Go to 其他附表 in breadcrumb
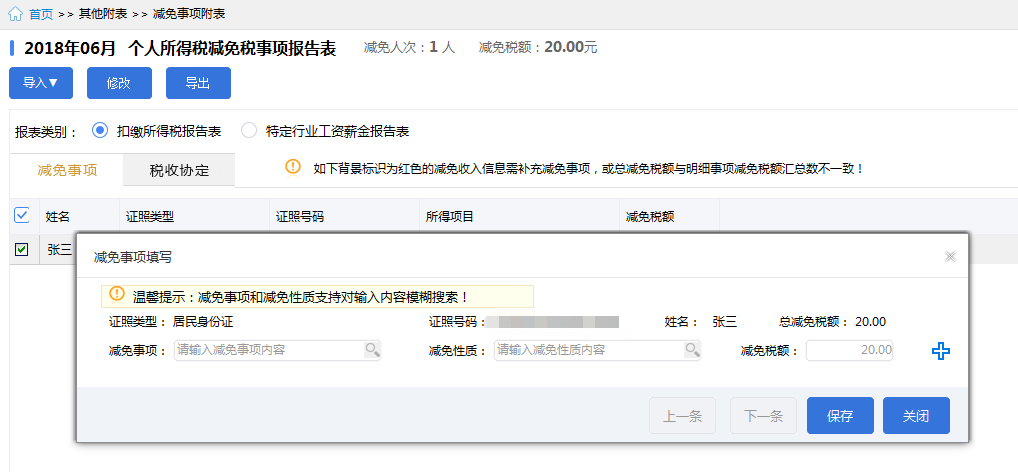Image resolution: width=1018 pixels, height=472 pixels. tap(103, 14)
